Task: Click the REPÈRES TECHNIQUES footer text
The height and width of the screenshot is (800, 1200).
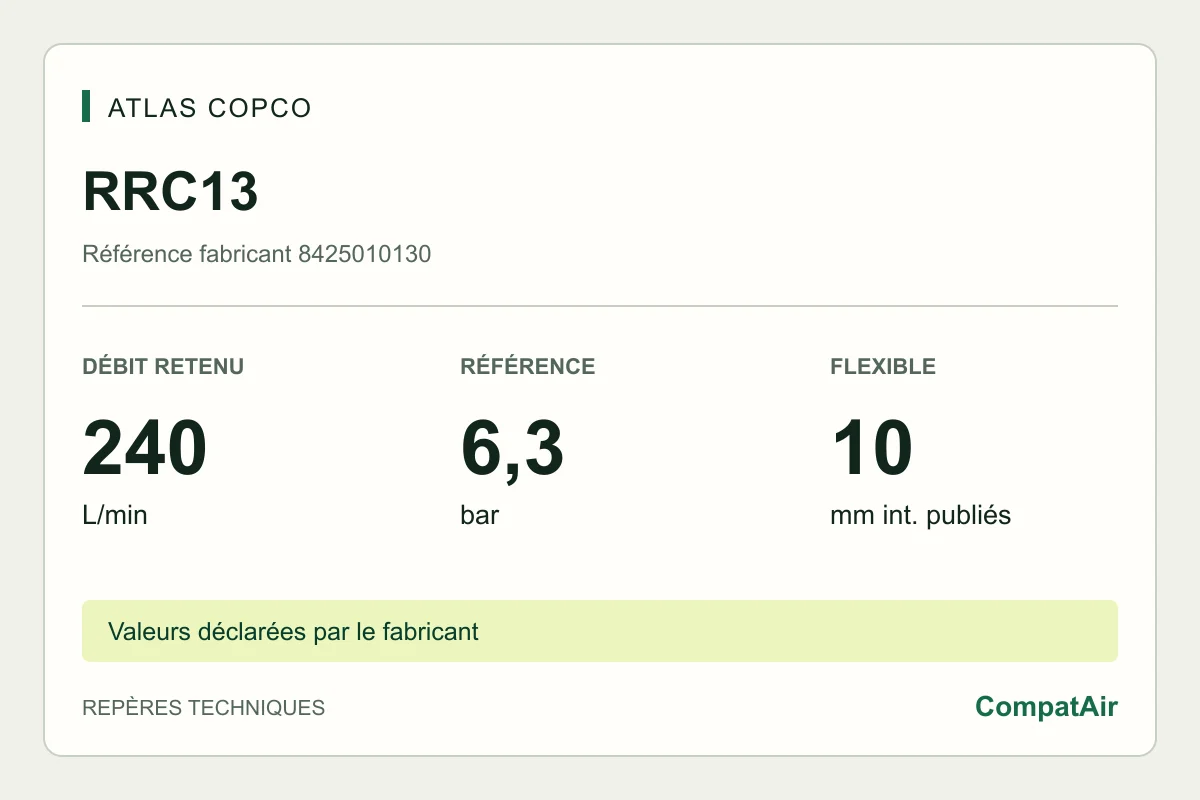Action: 203,708
